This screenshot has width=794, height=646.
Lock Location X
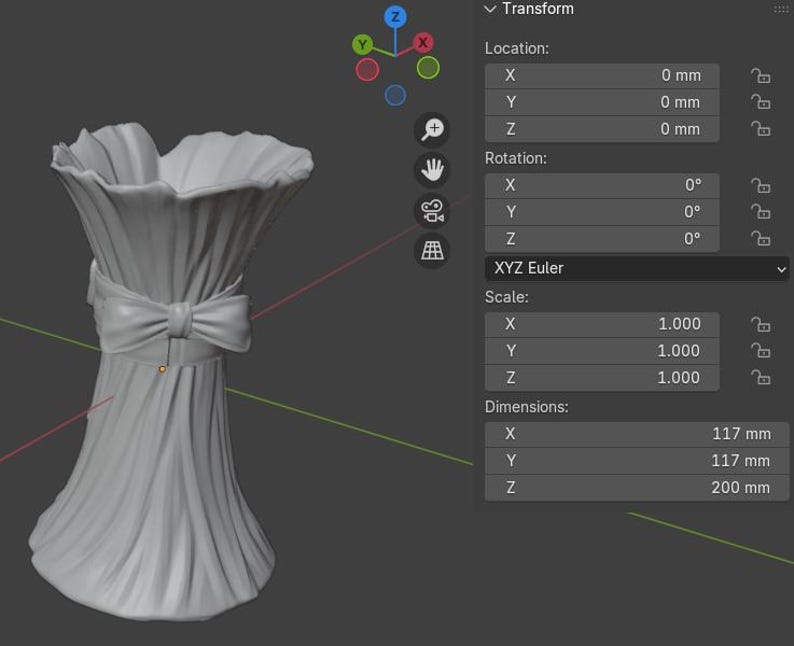(x=761, y=76)
